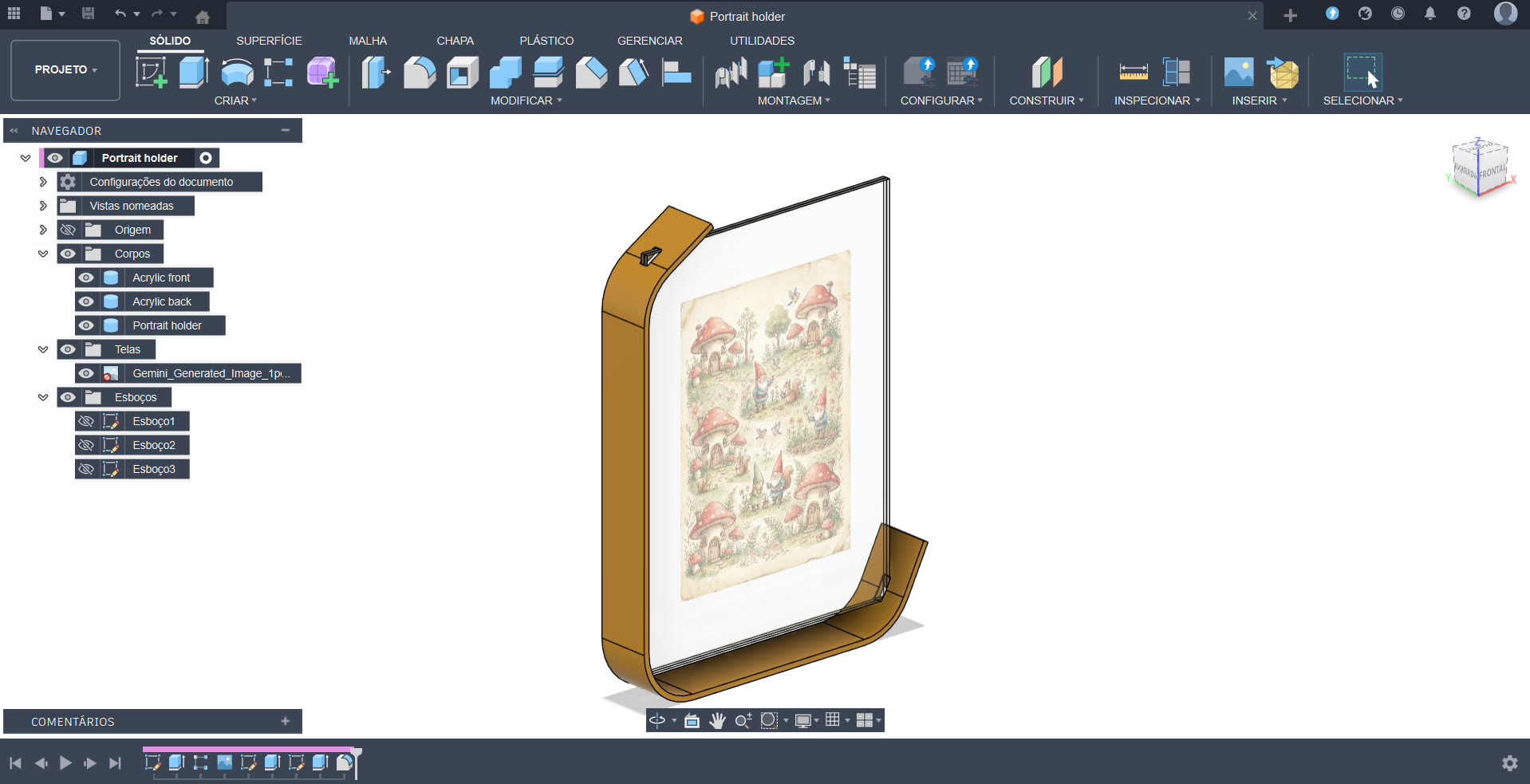Click the Measure ruler icon

click(1134, 73)
